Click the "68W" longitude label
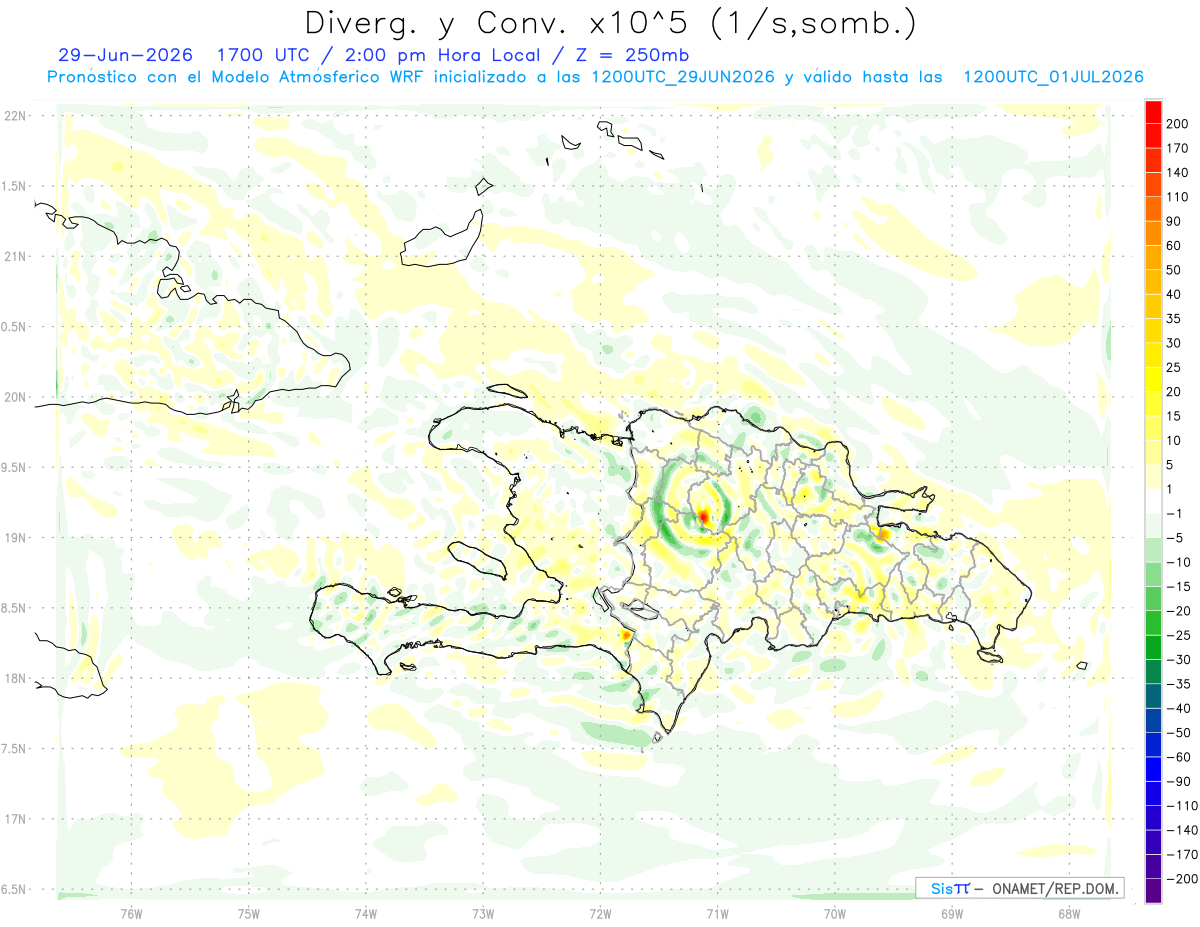Viewport: 1200px width, 927px height. 1068,913
